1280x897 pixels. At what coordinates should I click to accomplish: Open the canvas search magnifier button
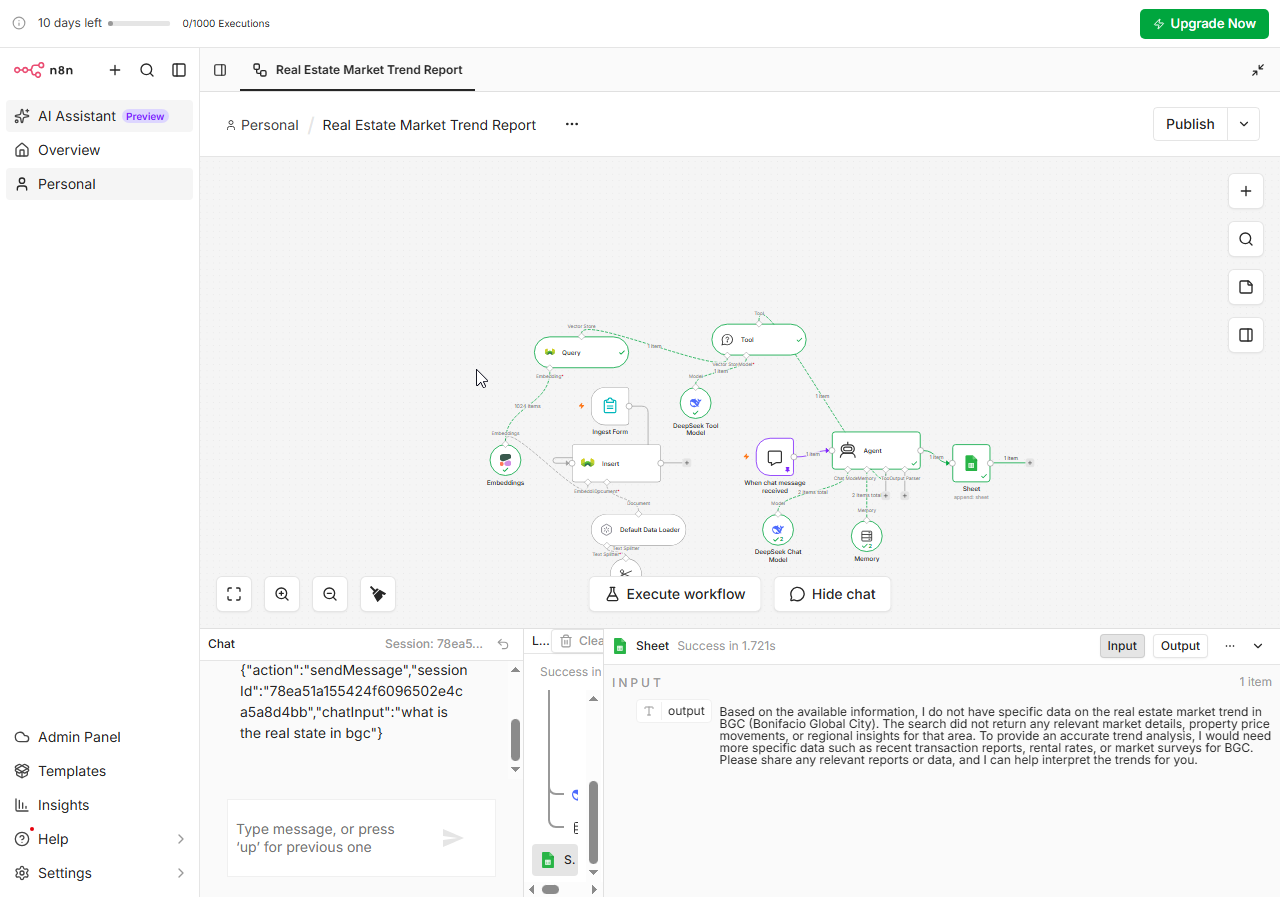tap(1246, 239)
